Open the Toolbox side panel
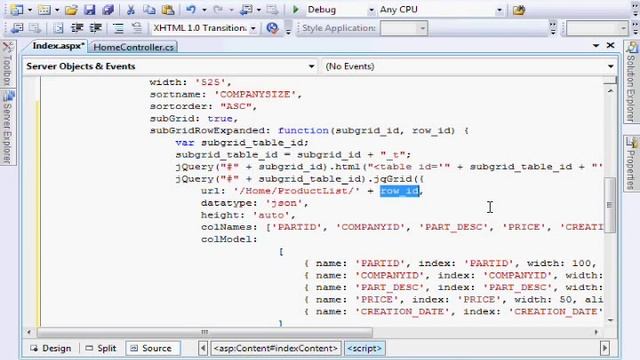The image size is (640, 360). point(7,64)
